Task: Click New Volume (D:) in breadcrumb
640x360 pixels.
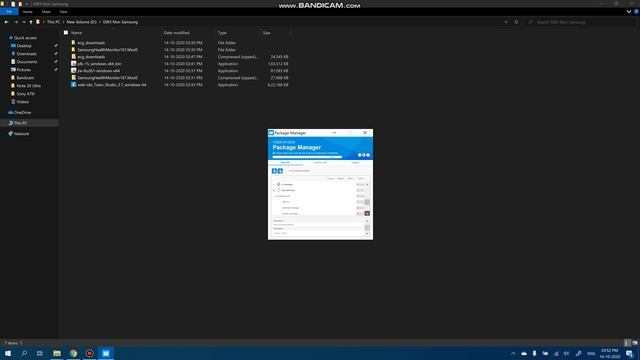Action: 82,22
